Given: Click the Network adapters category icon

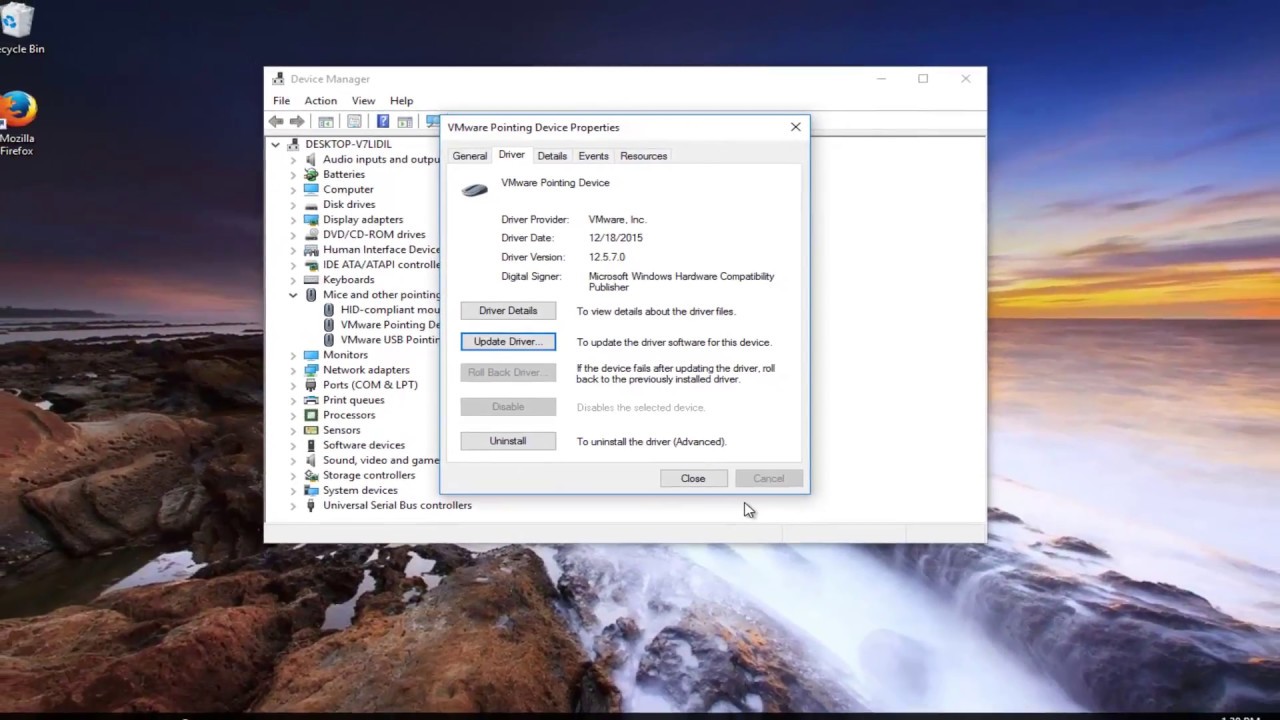Looking at the screenshot, I should (311, 370).
